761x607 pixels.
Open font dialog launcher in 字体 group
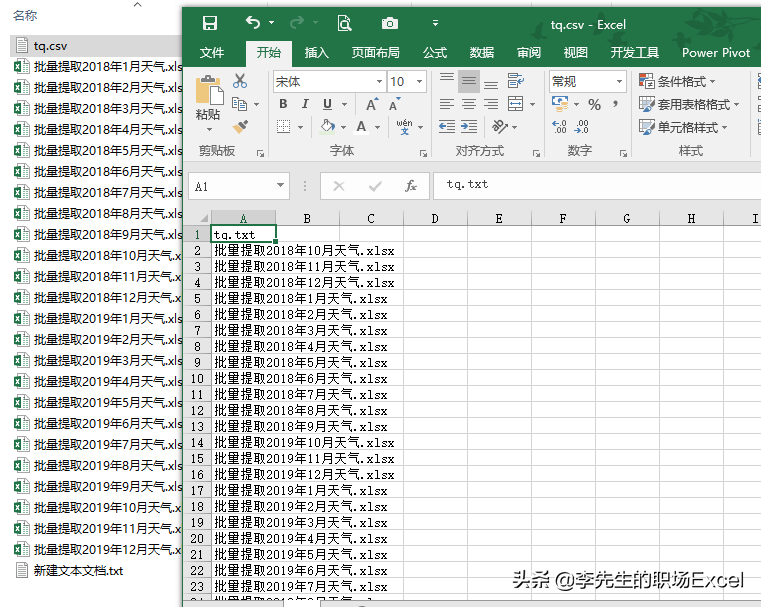point(423,153)
